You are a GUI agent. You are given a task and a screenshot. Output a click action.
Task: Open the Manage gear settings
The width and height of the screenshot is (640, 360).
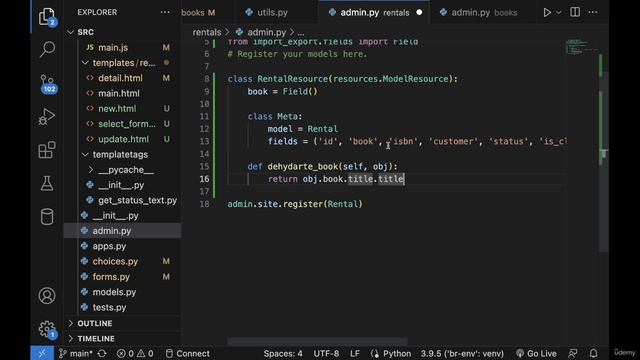point(47,329)
